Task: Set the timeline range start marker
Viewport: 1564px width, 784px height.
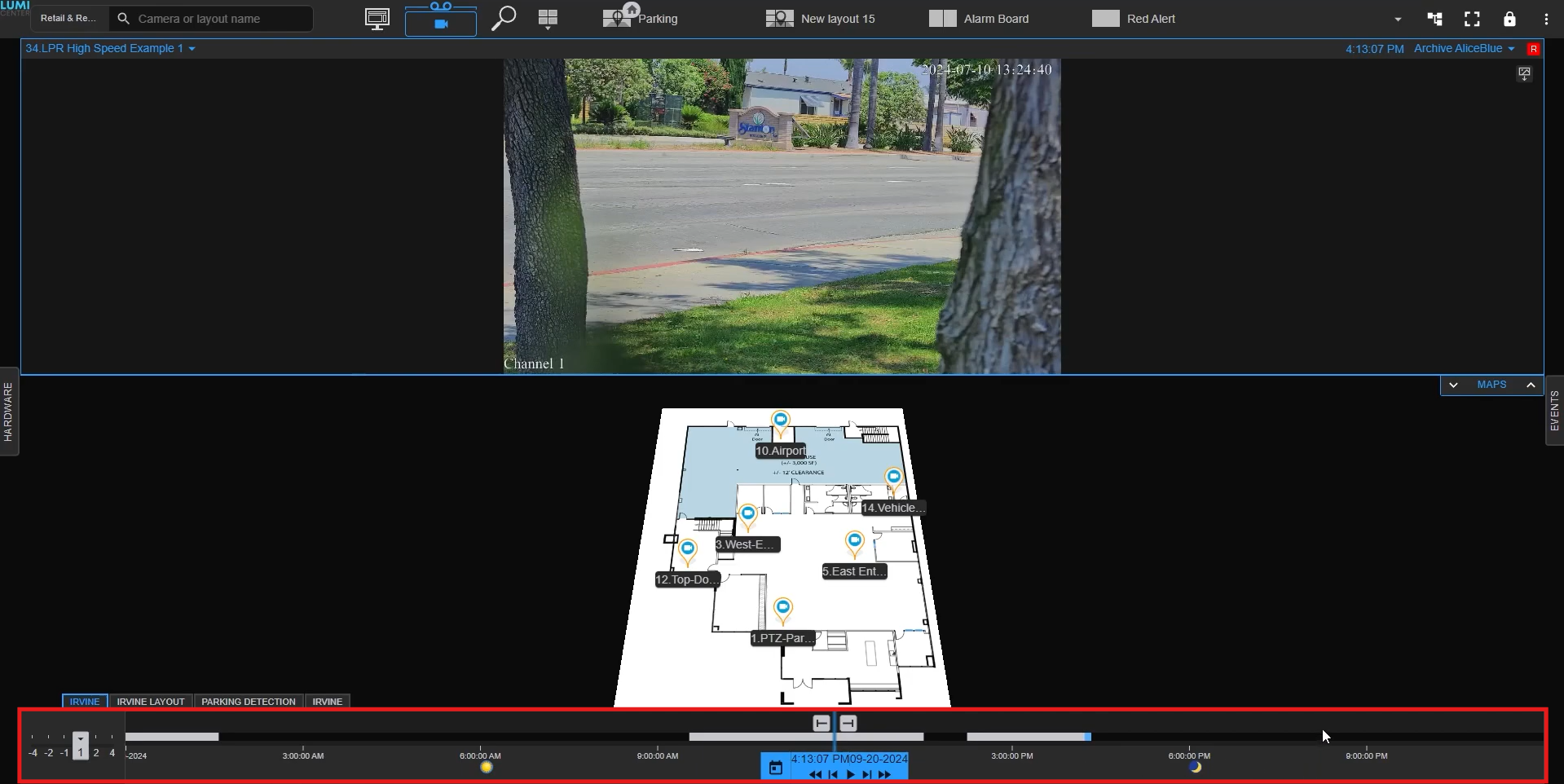Action: pos(822,723)
